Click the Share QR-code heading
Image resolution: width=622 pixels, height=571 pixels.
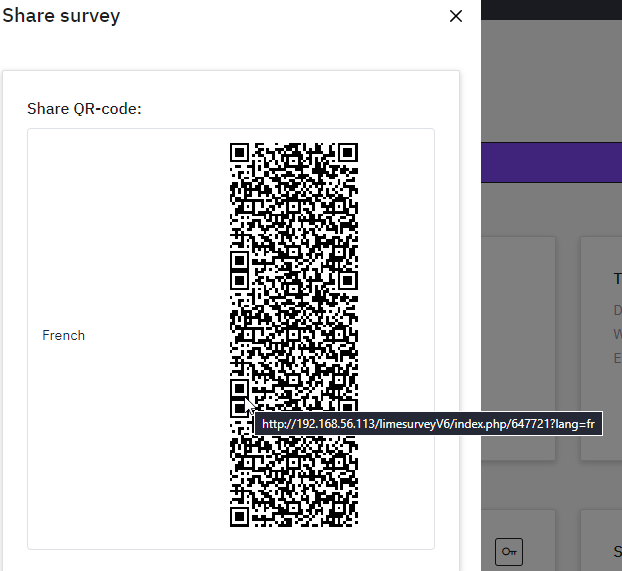84,109
